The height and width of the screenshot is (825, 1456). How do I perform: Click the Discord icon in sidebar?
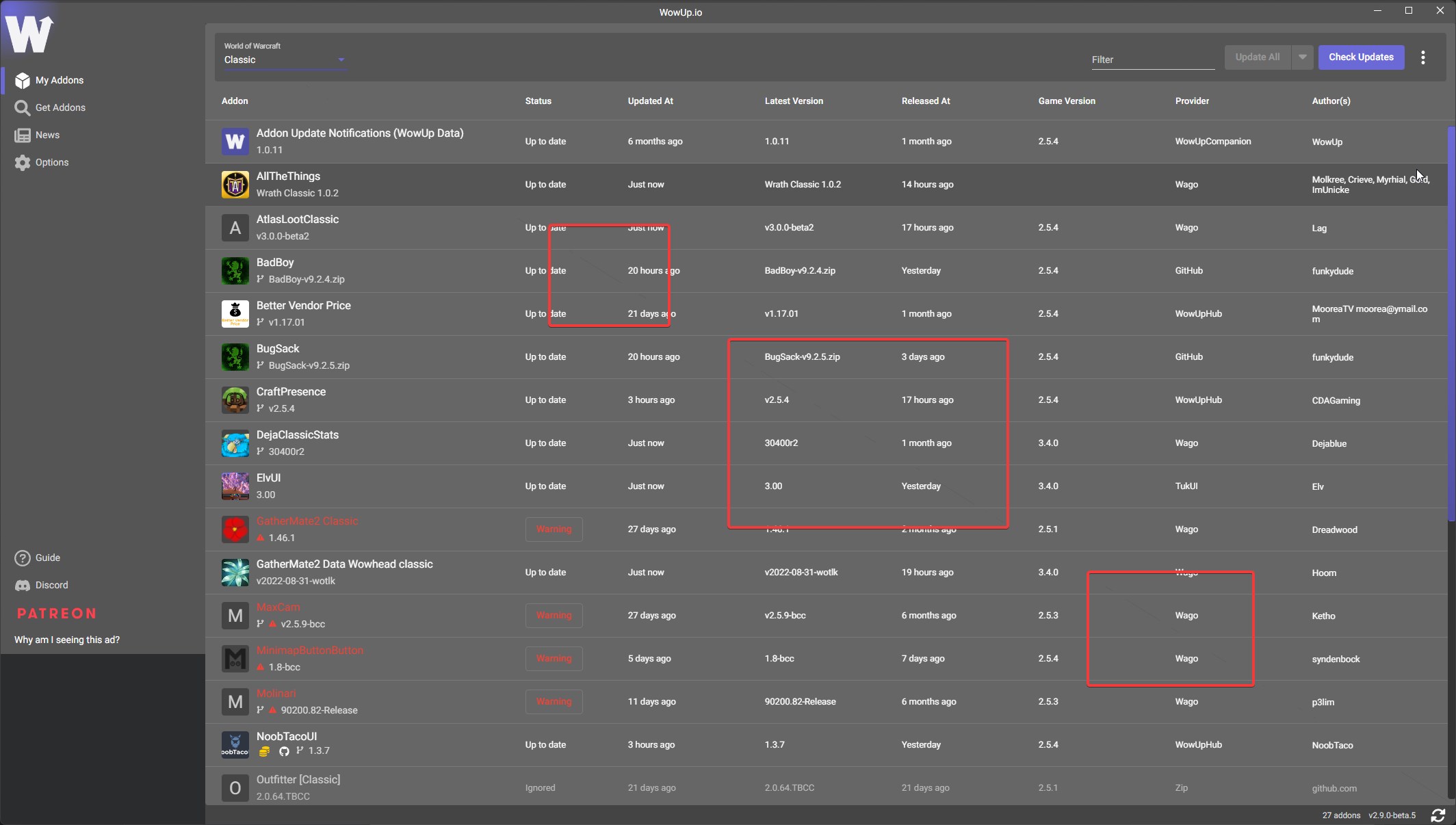[22, 586]
